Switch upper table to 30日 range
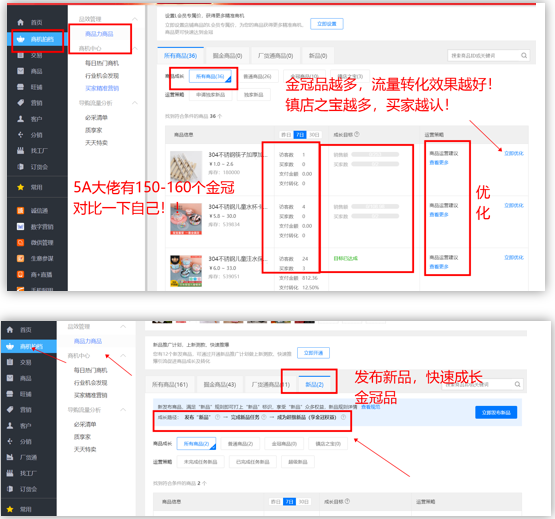This screenshot has width=555, height=519. click(314, 135)
